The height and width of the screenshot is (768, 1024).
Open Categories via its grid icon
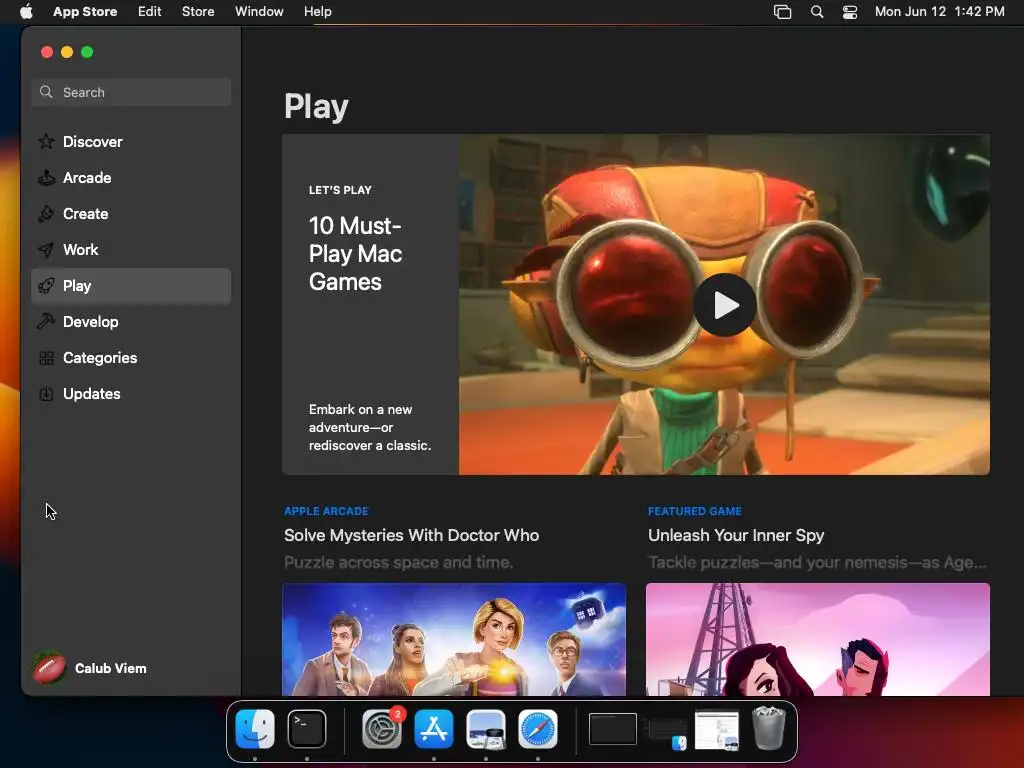46,358
